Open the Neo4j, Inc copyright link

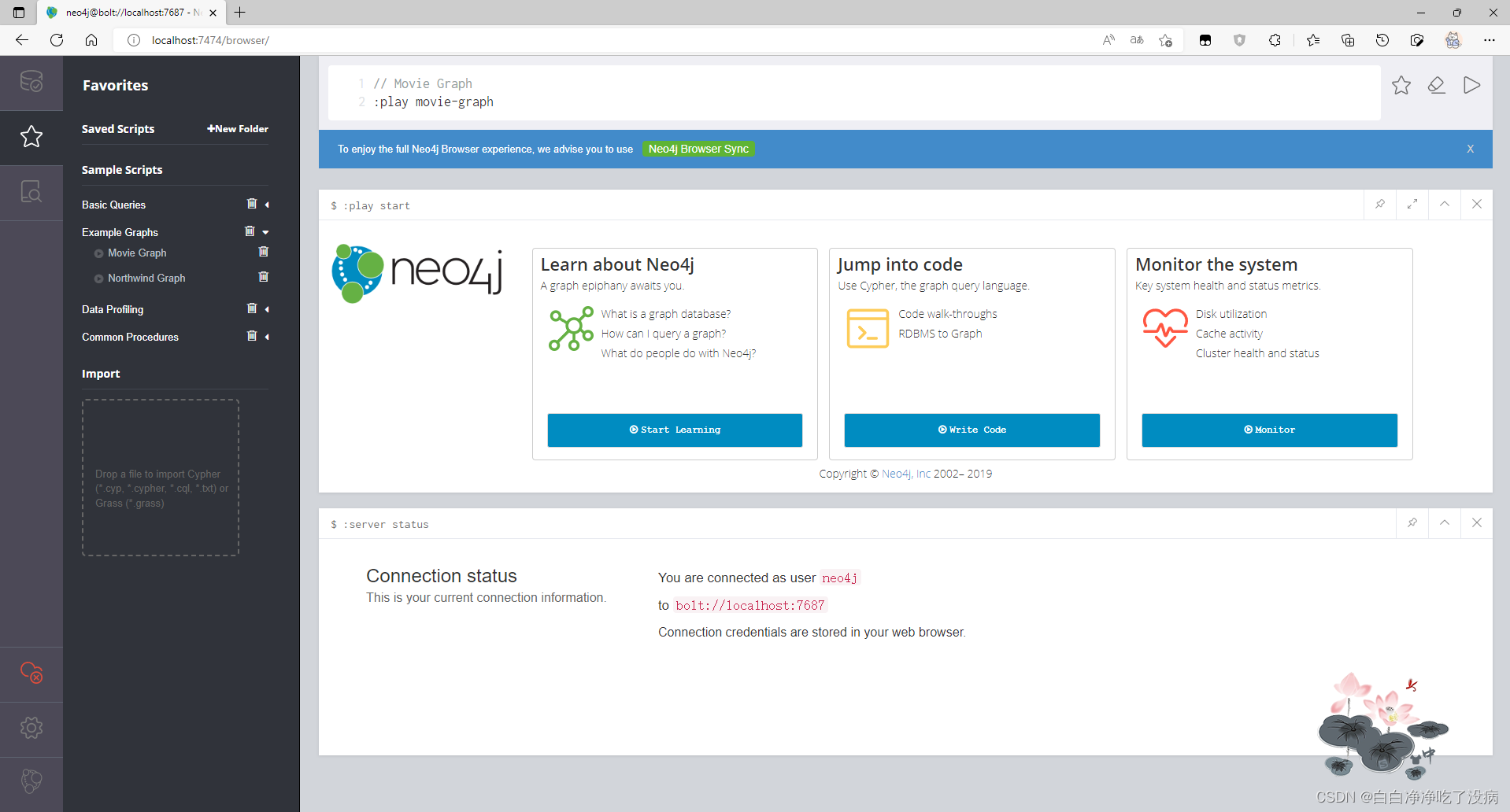pos(905,474)
